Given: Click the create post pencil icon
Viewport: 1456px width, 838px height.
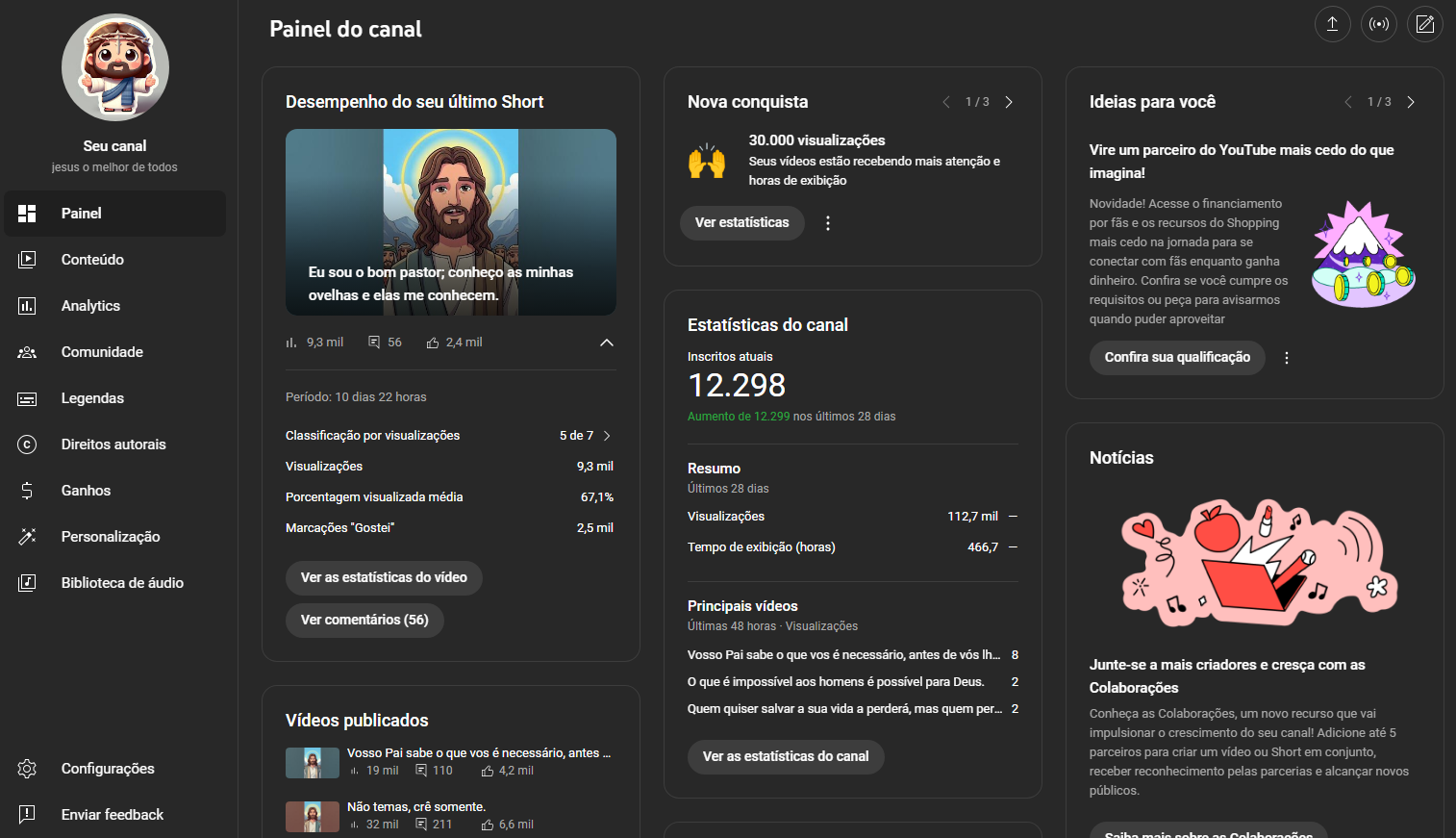Looking at the screenshot, I should (1424, 24).
